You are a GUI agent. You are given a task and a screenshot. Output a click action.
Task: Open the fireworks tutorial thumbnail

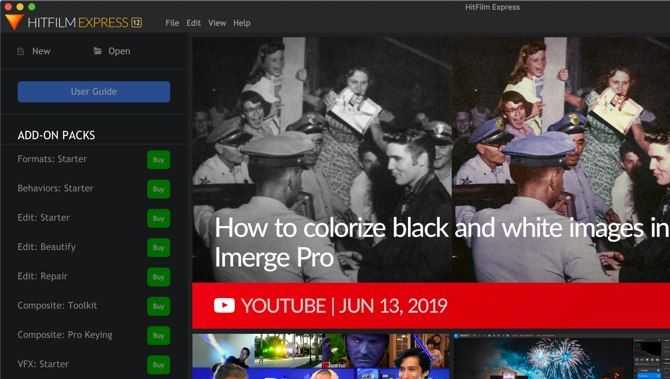point(561,356)
